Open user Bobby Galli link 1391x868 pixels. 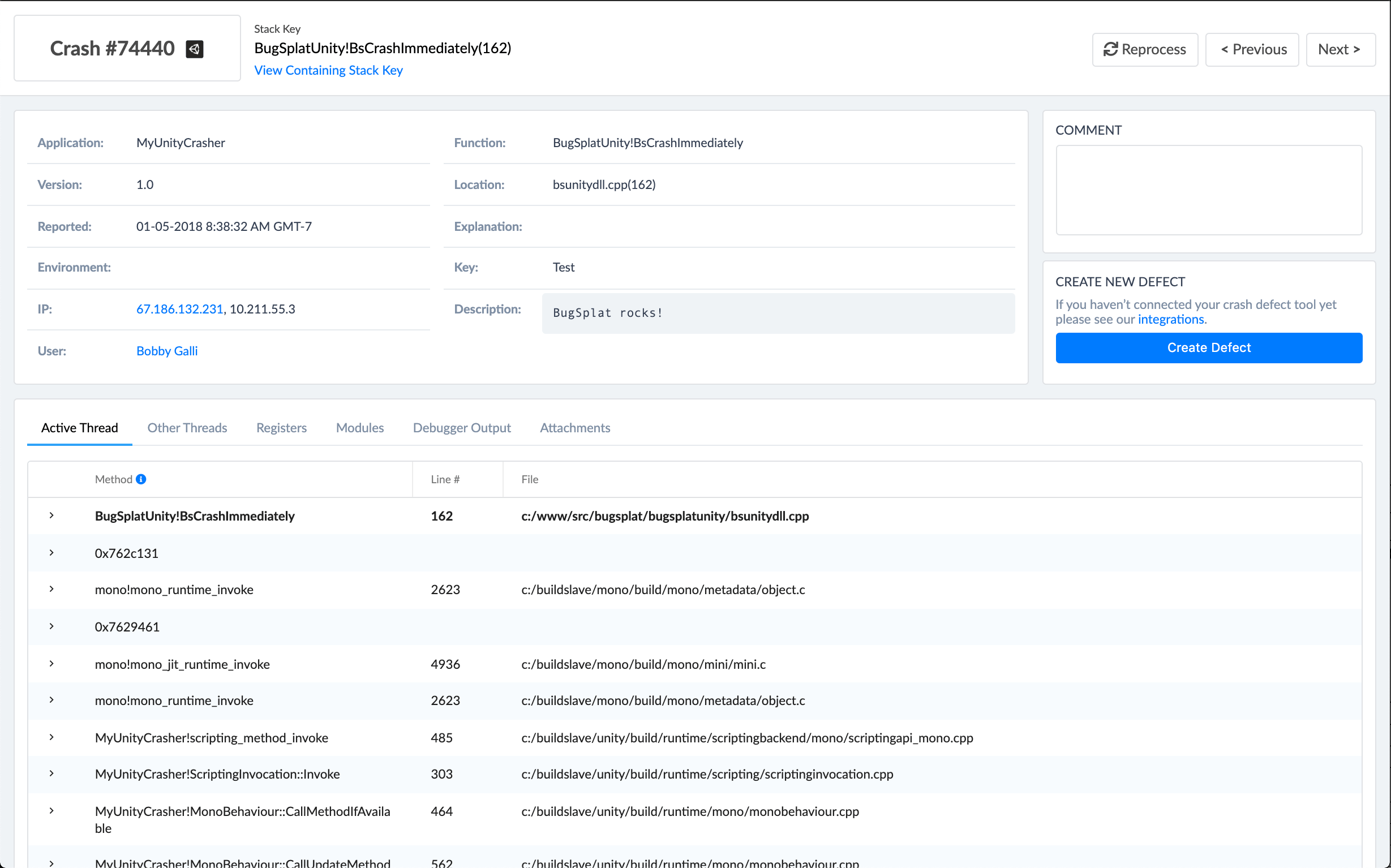(167, 351)
